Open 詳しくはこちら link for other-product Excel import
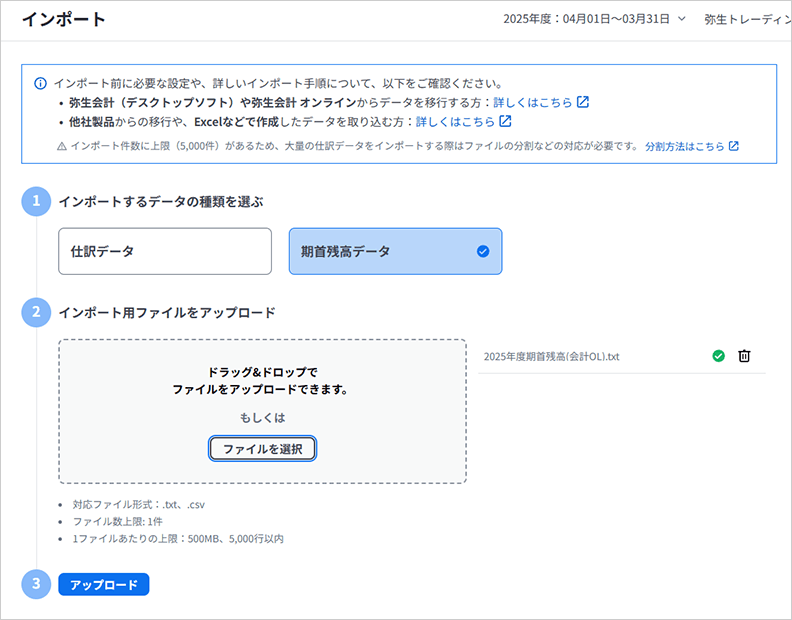This screenshot has width=792, height=620. tap(455, 122)
